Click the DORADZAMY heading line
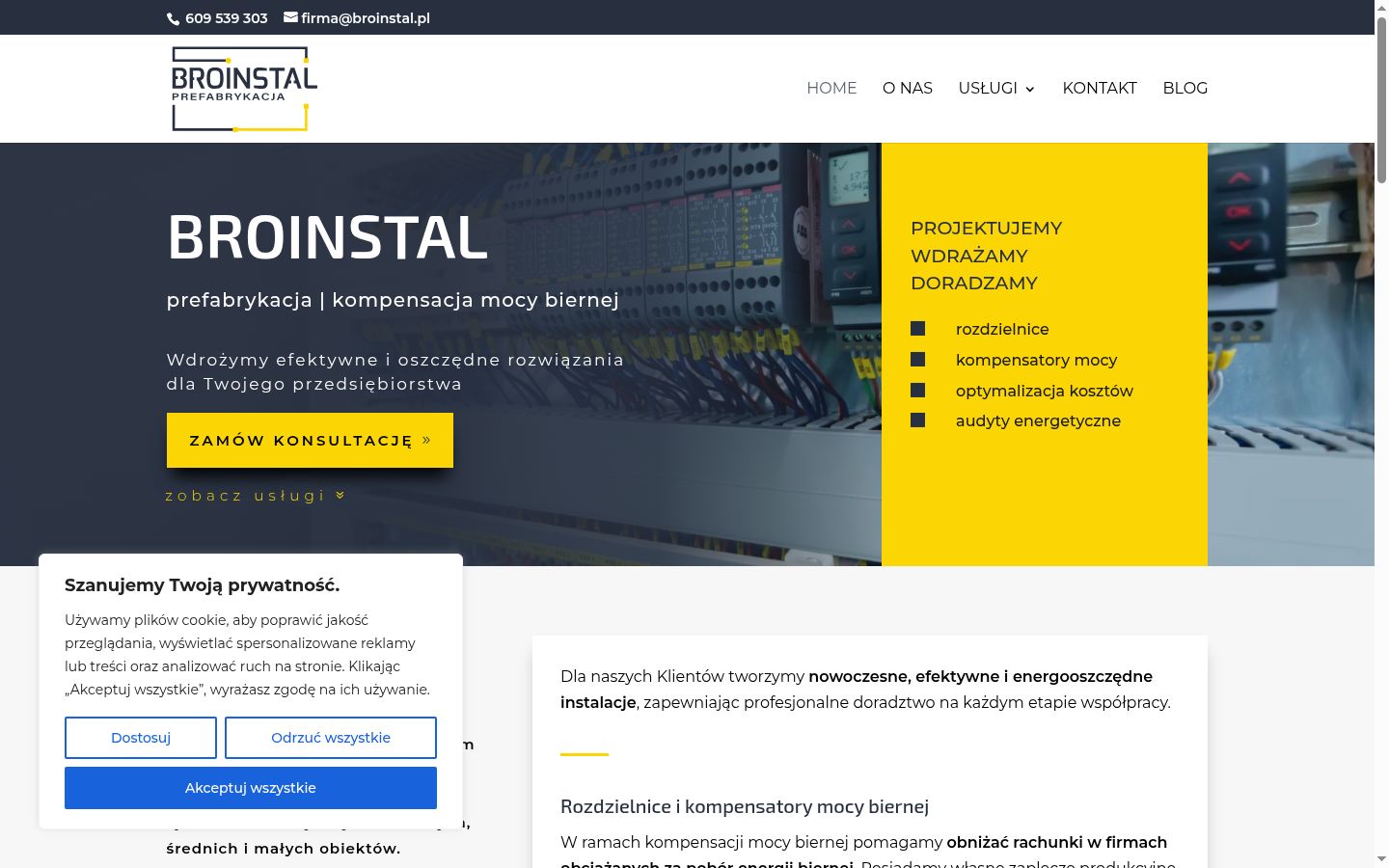 (974, 283)
